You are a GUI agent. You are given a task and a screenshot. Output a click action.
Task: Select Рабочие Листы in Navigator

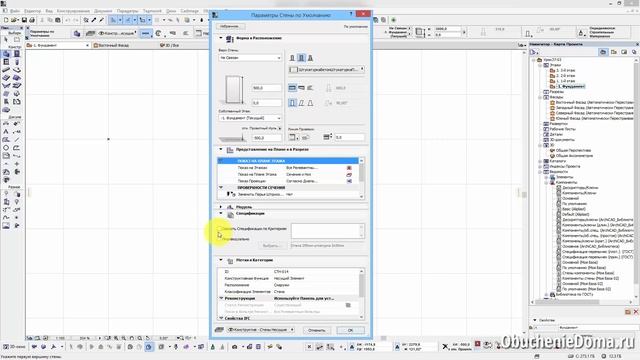(x=563, y=129)
